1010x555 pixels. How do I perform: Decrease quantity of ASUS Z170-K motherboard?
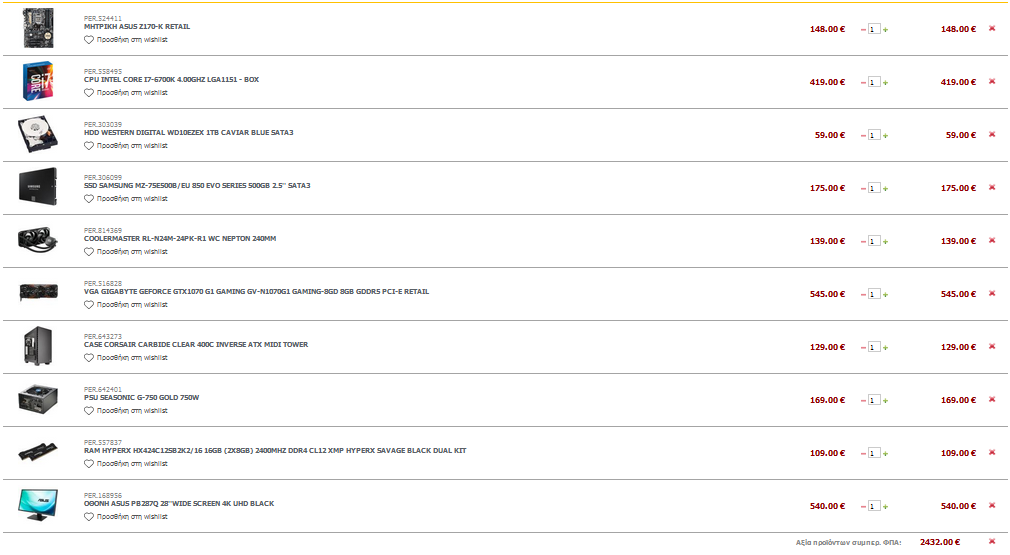pyautogui.click(x=863, y=30)
